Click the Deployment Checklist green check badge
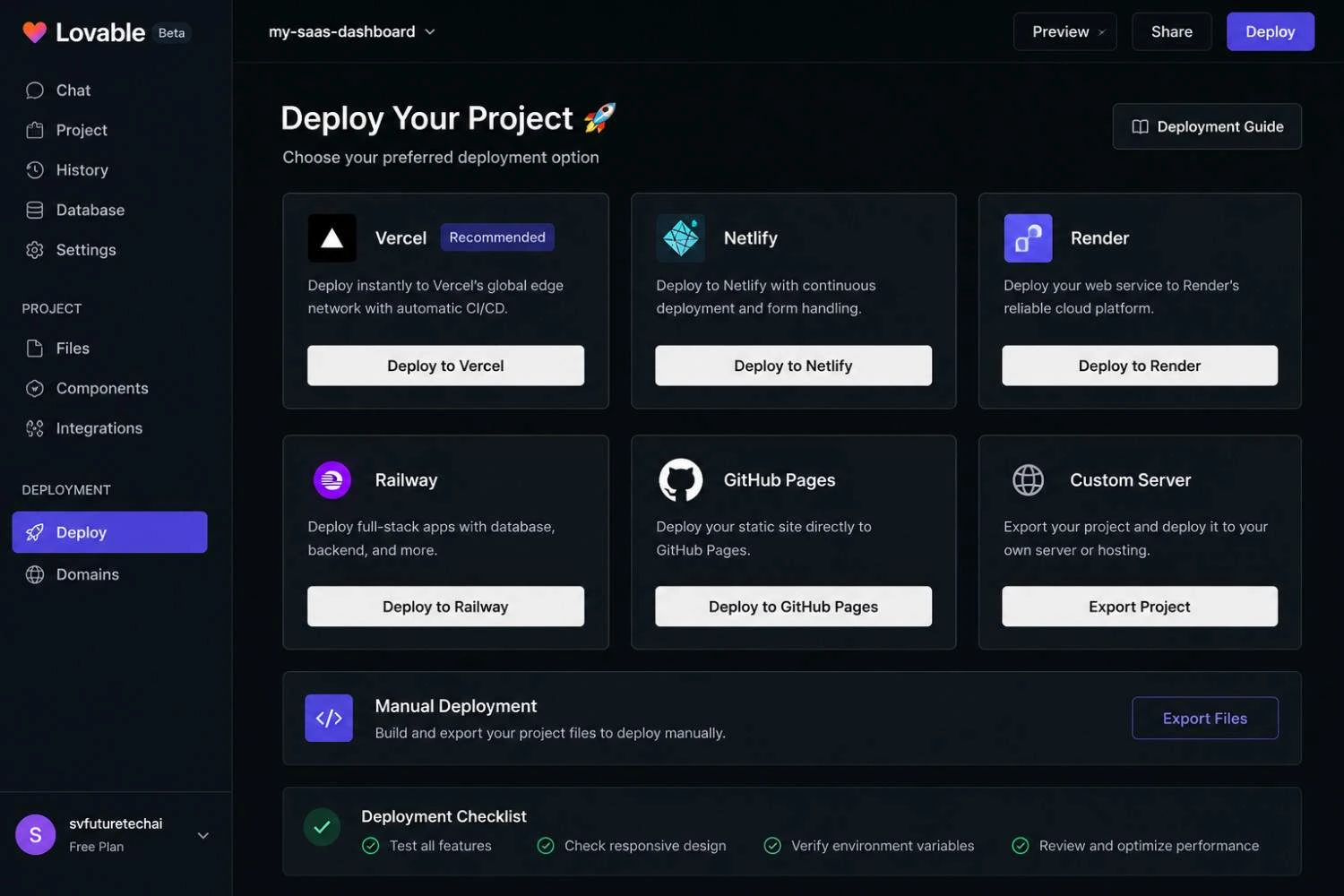The width and height of the screenshot is (1344, 896). [322, 827]
